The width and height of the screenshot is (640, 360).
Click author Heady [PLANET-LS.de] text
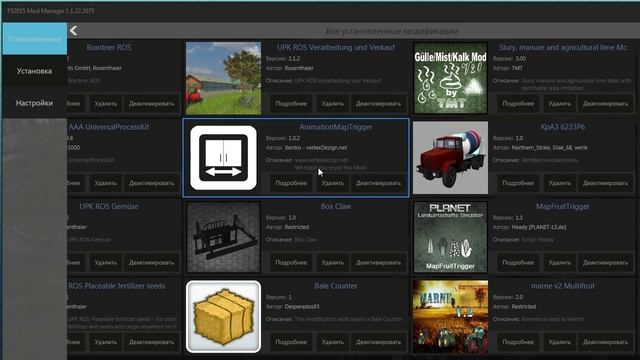click(x=539, y=227)
